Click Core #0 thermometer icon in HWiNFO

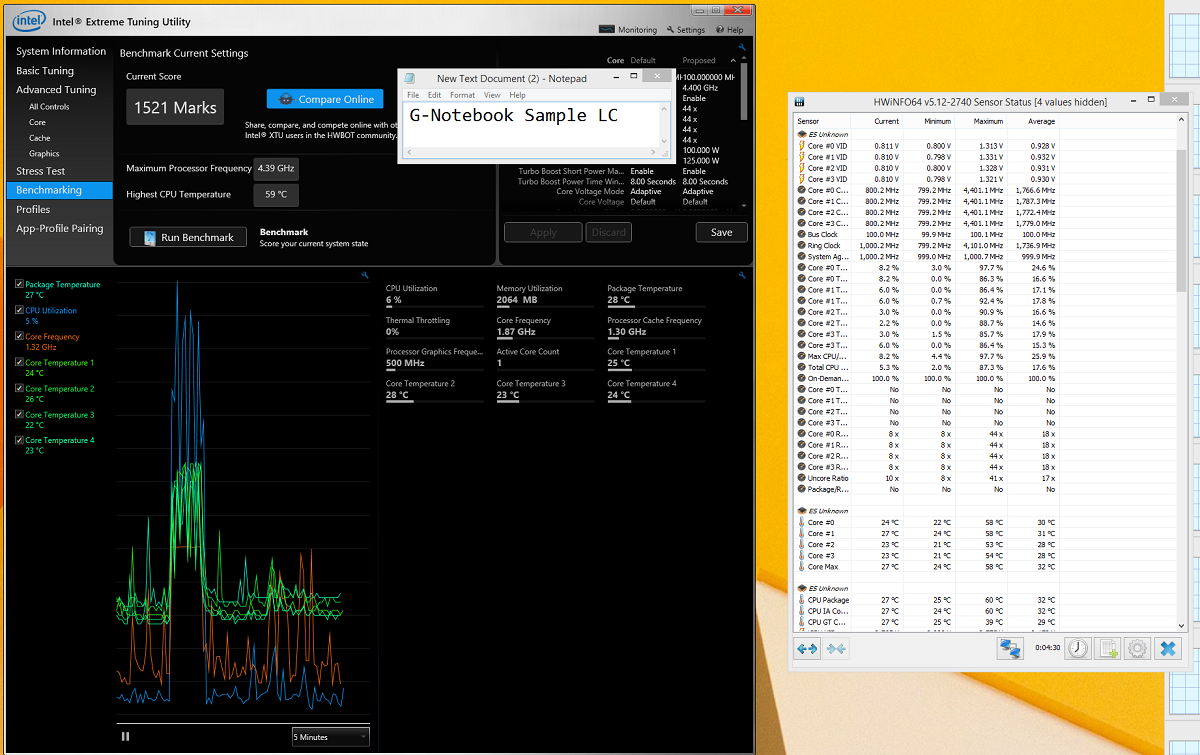pyautogui.click(x=801, y=523)
